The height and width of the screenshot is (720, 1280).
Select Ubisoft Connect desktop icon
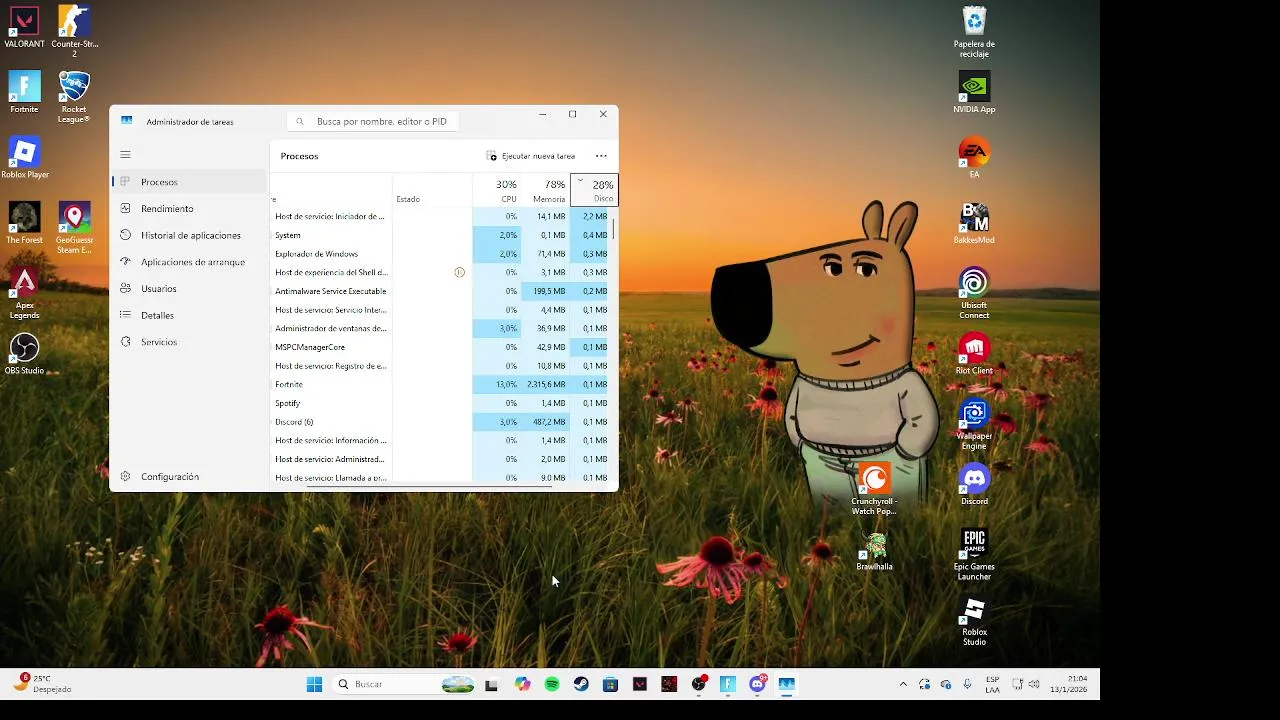[x=974, y=293]
